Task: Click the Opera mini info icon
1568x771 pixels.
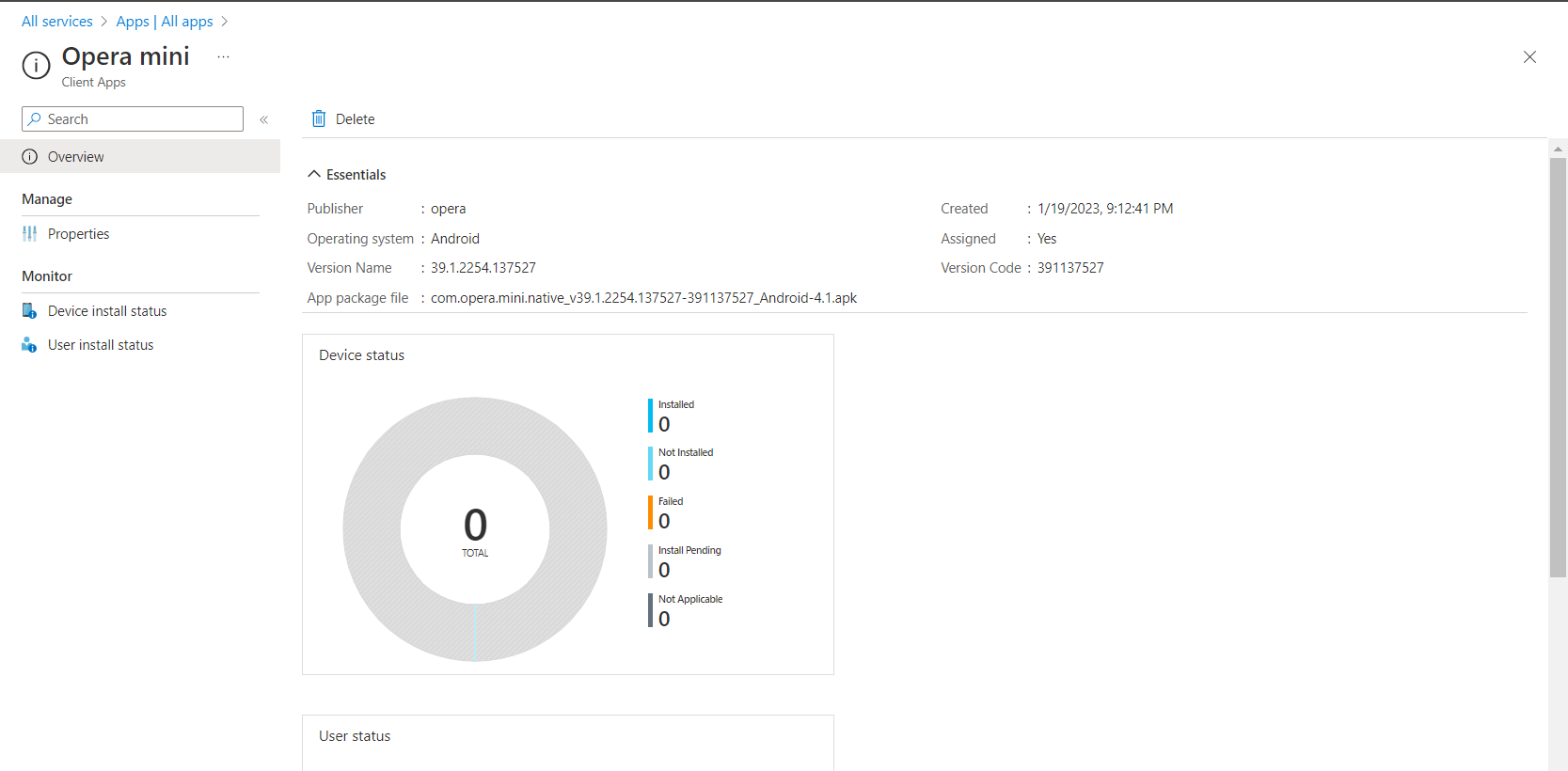Action: 36,66
